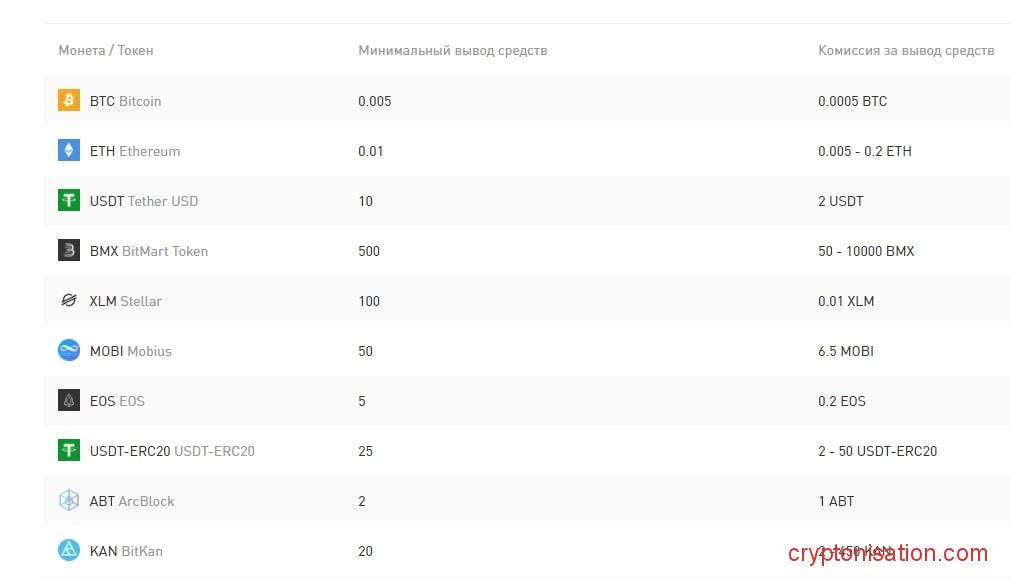Click the dark BitMart Token icon

tap(68, 250)
